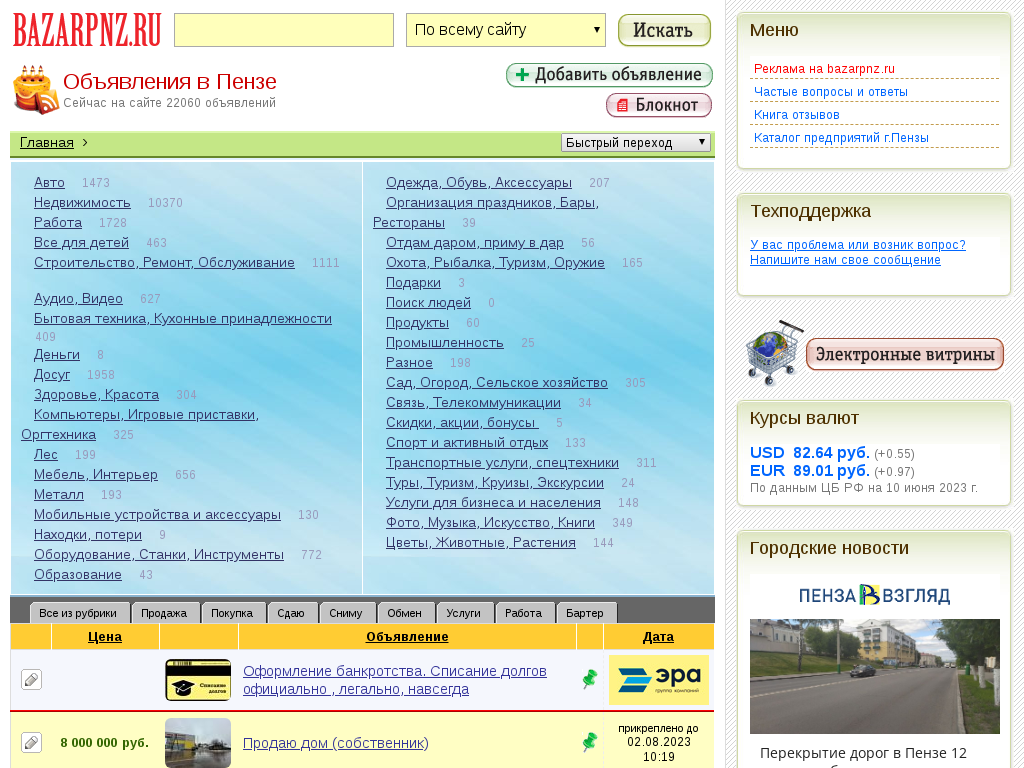The image size is (1024, 768).
Task: Select the Сниму tab
Action: pyautogui.click(x=345, y=613)
